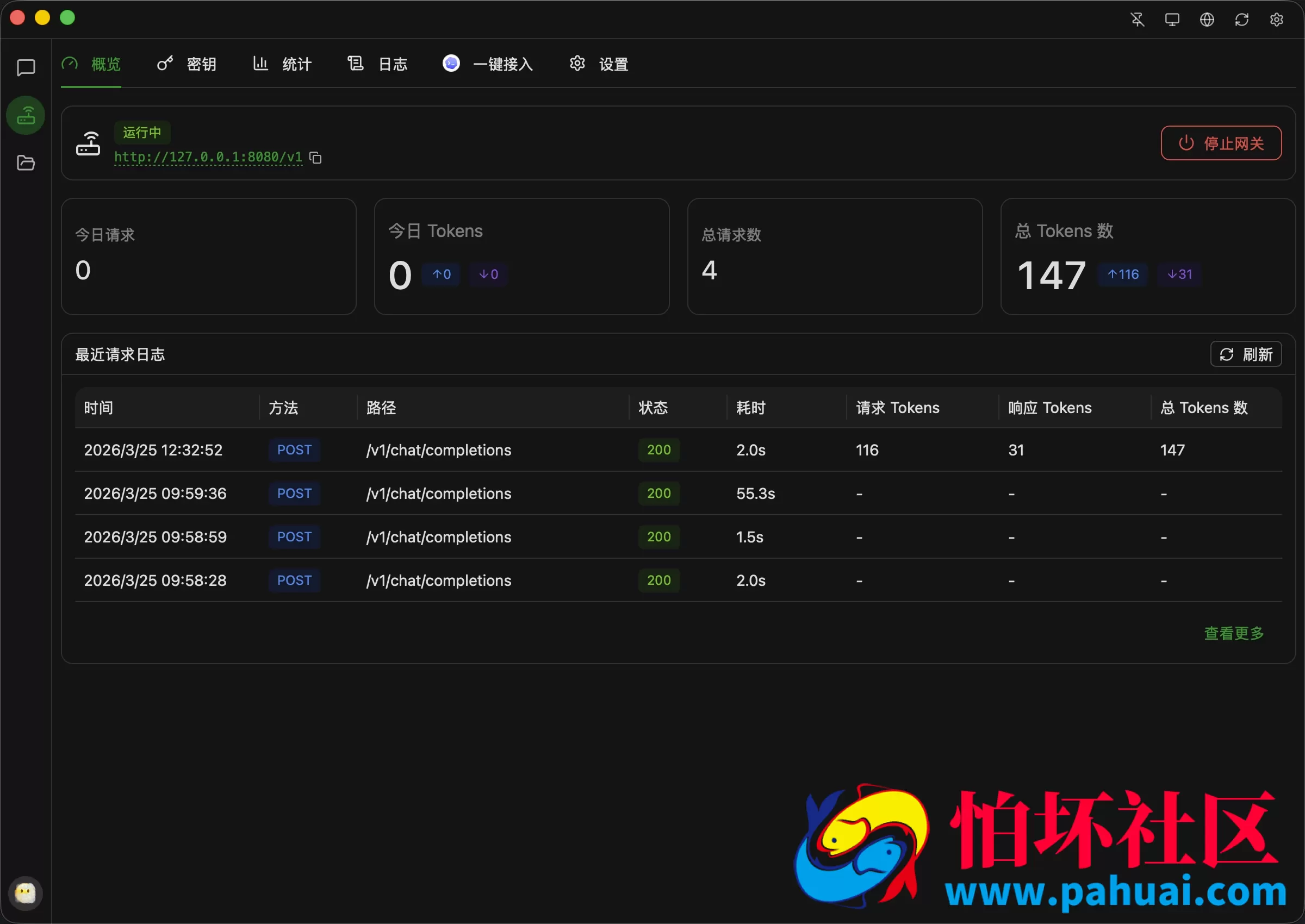Switch language via the globe icon
1305x924 pixels.
tap(1207, 19)
